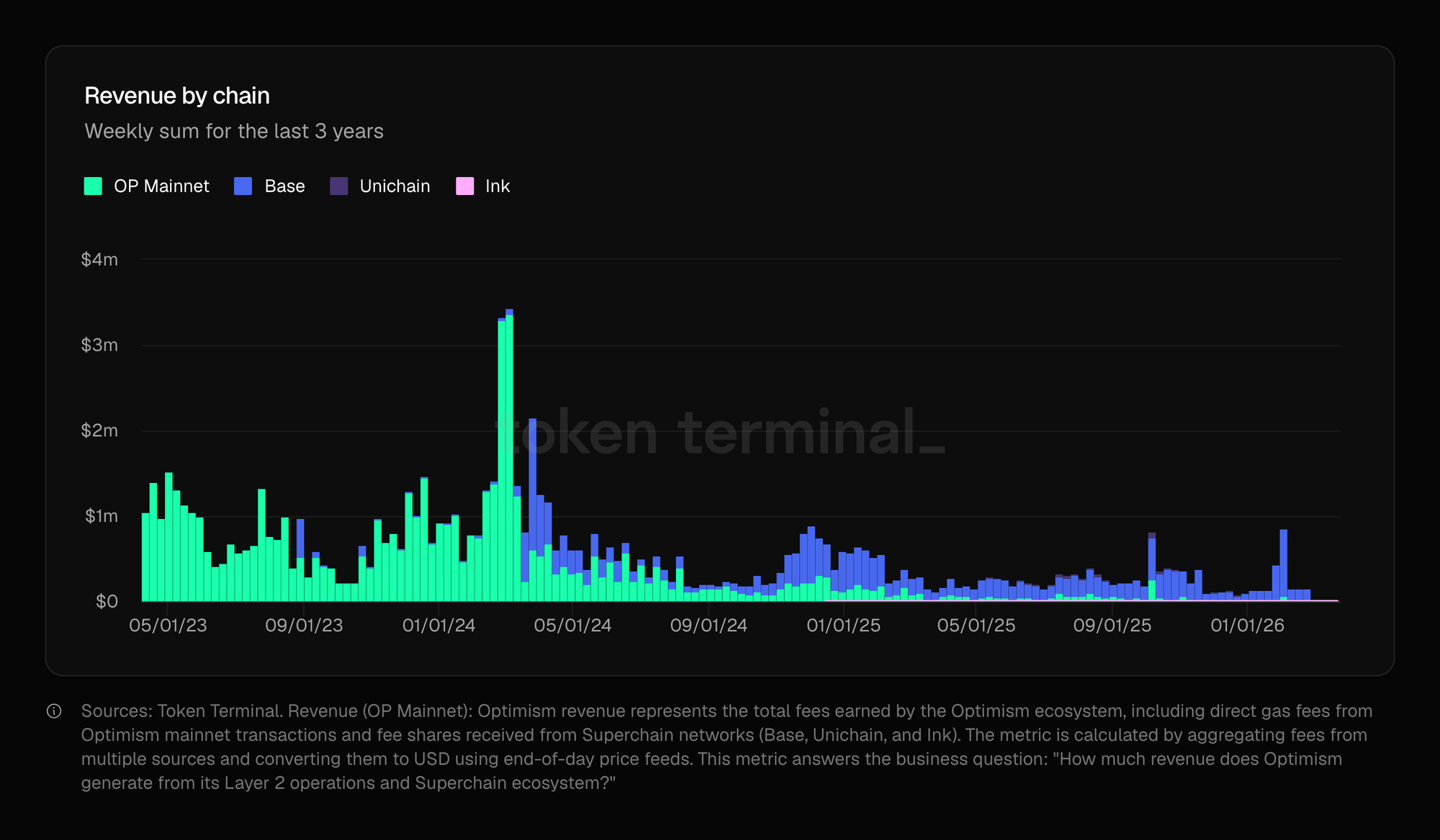Click the 09/01/25 x-axis date label

point(1112,626)
